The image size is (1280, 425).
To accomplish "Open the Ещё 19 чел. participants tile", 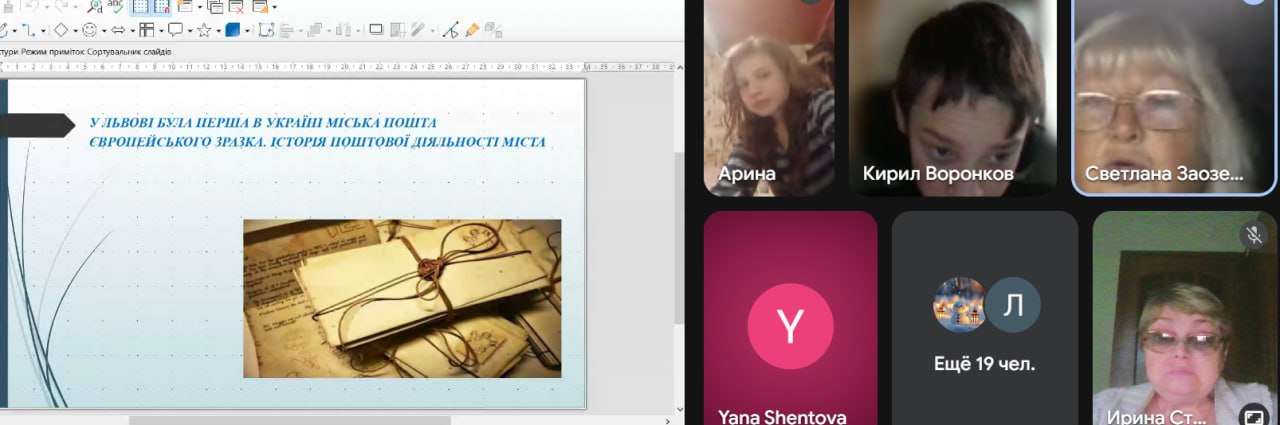I will [x=985, y=318].
